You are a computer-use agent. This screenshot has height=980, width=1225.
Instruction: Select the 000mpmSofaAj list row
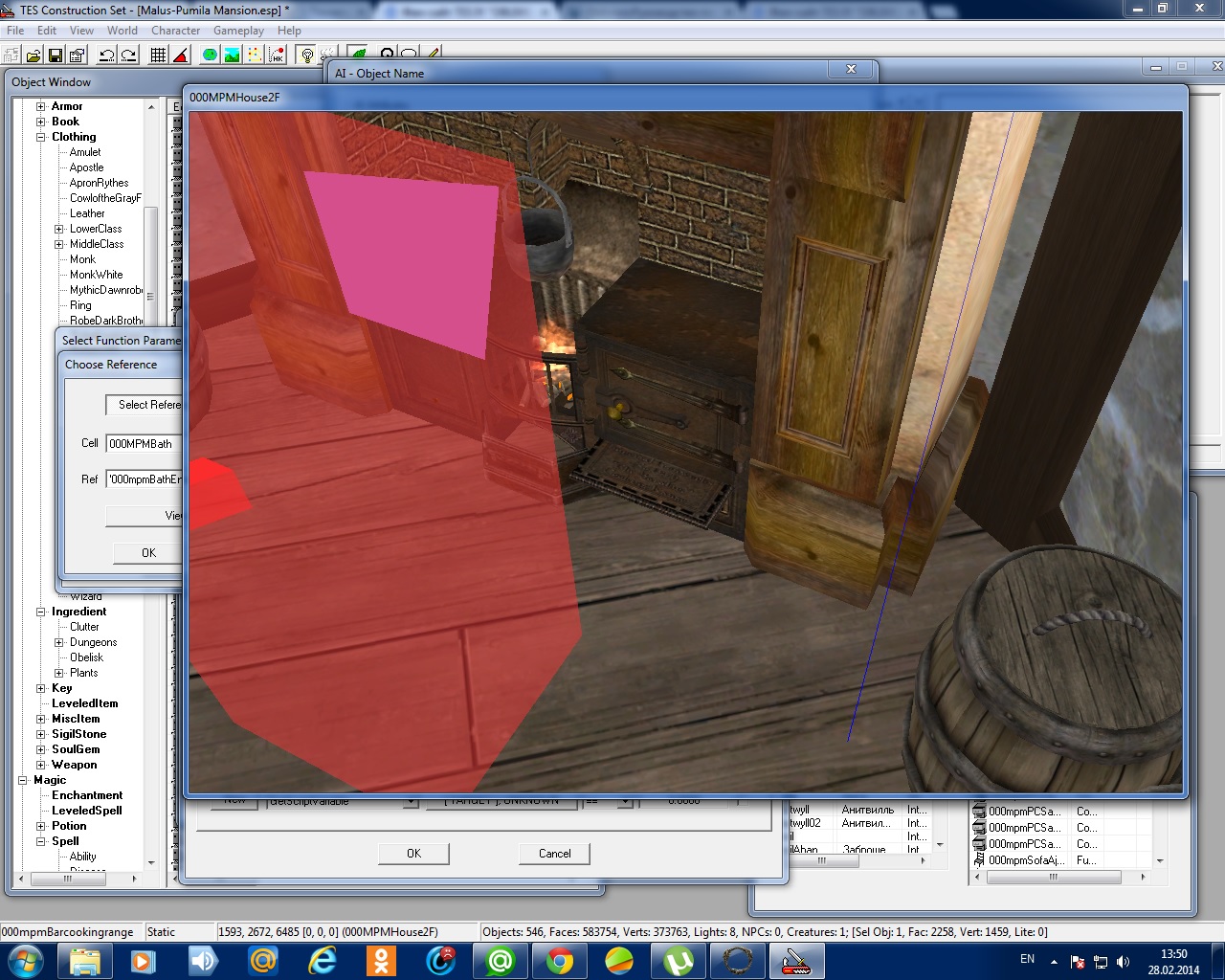click(1062, 860)
